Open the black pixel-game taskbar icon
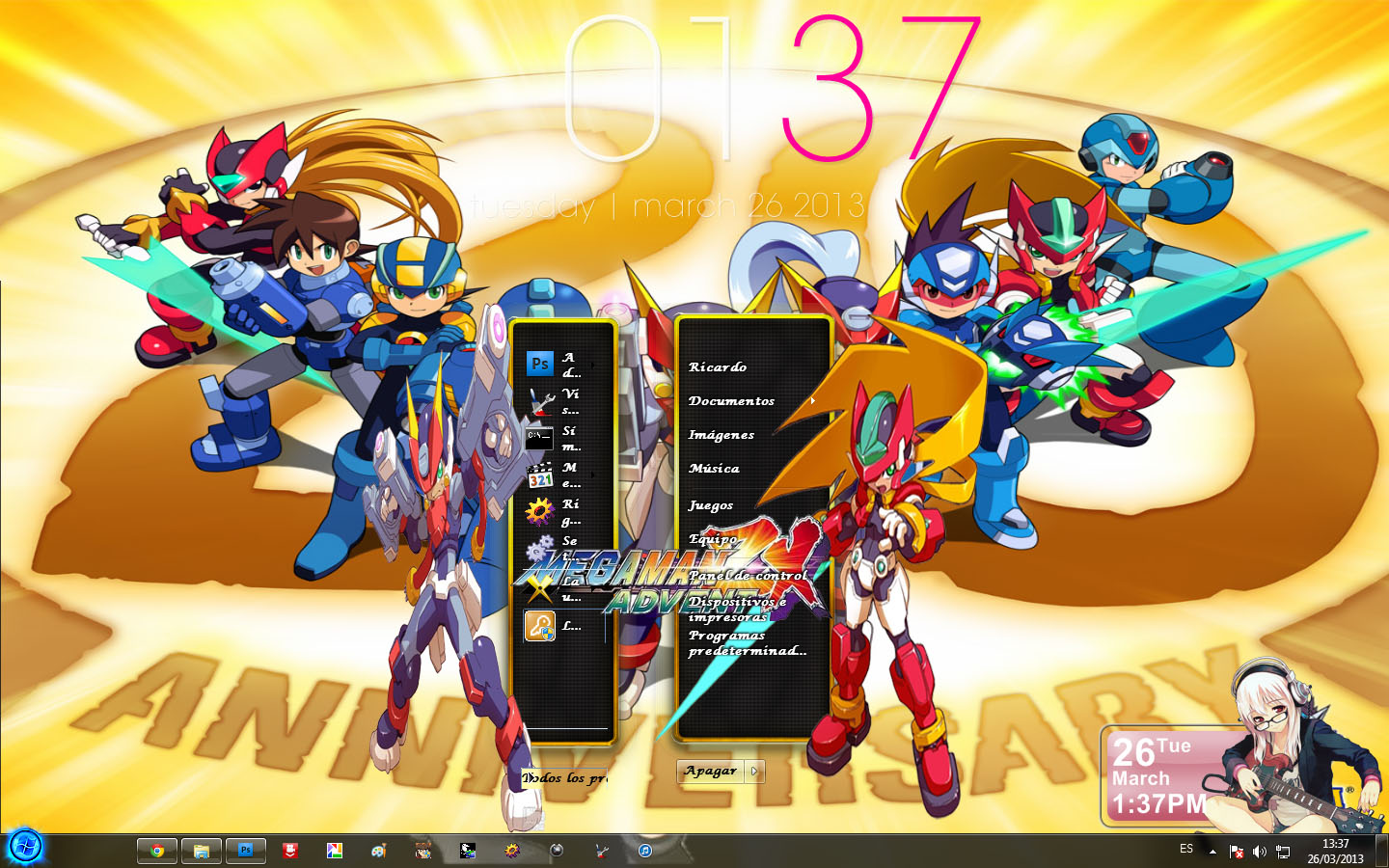The width and height of the screenshot is (1389, 868). (467, 851)
